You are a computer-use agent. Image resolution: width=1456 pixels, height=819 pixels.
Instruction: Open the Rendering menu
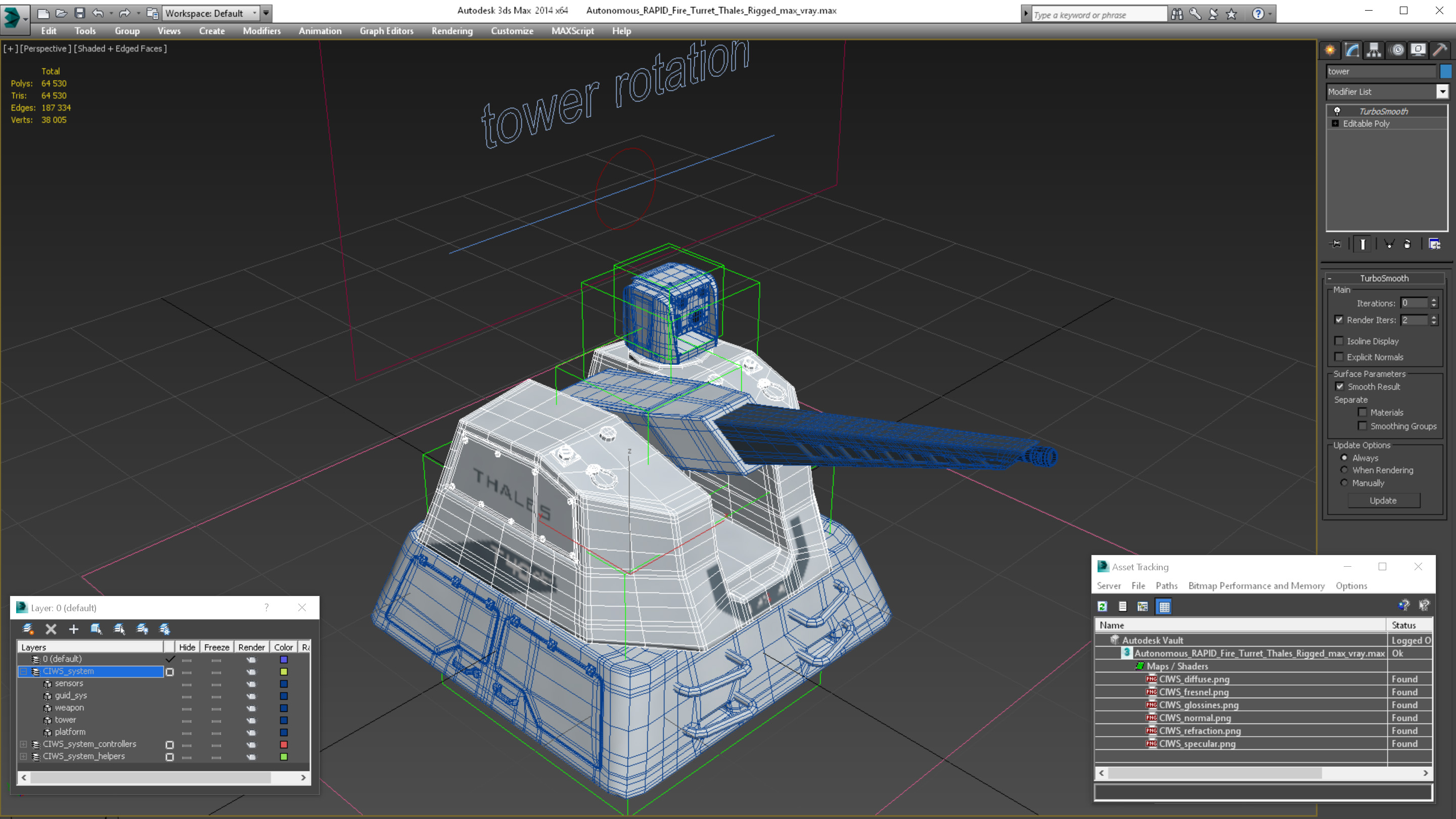452,31
